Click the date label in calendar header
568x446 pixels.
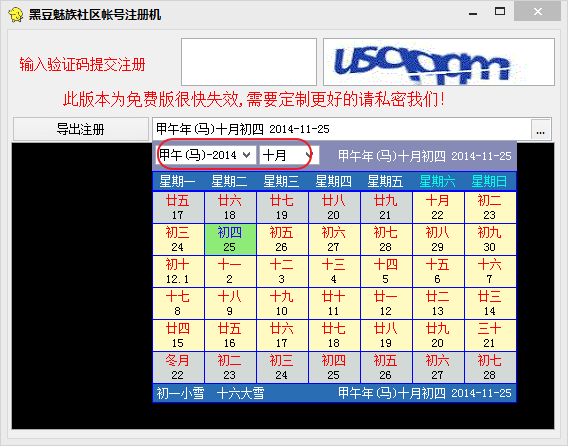coord(425,156)
